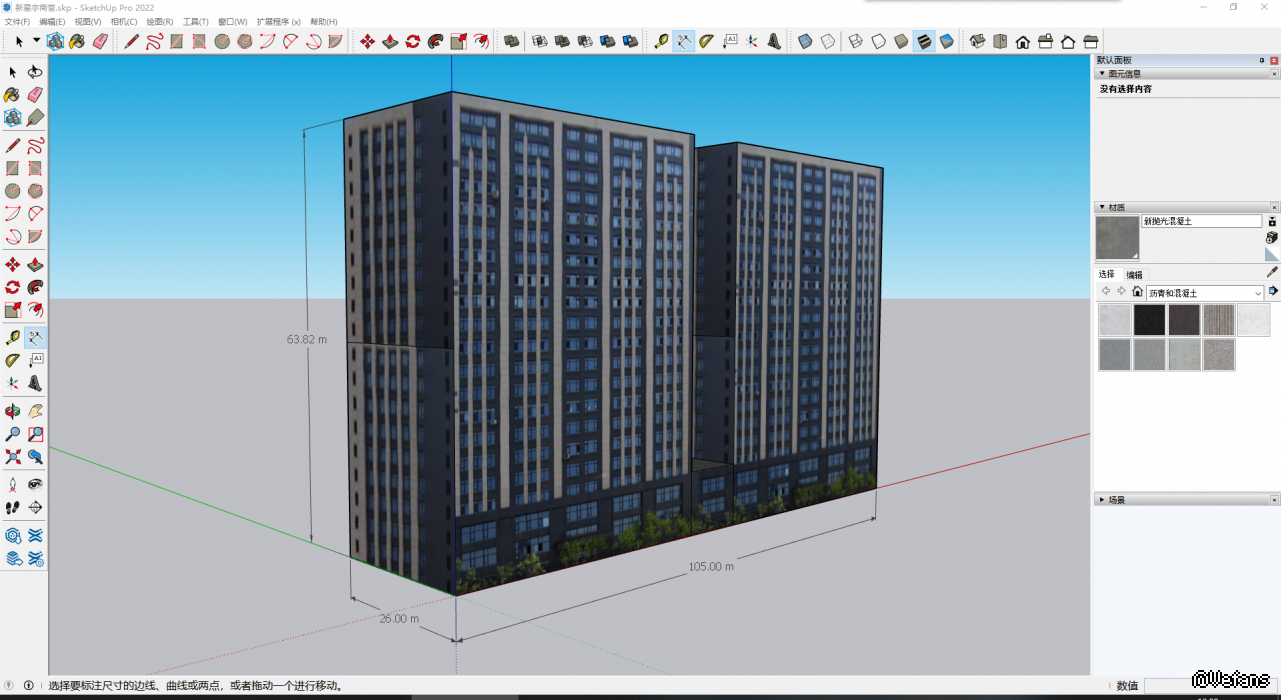Select the dark asphalt material swatch

pos(1149,320)
